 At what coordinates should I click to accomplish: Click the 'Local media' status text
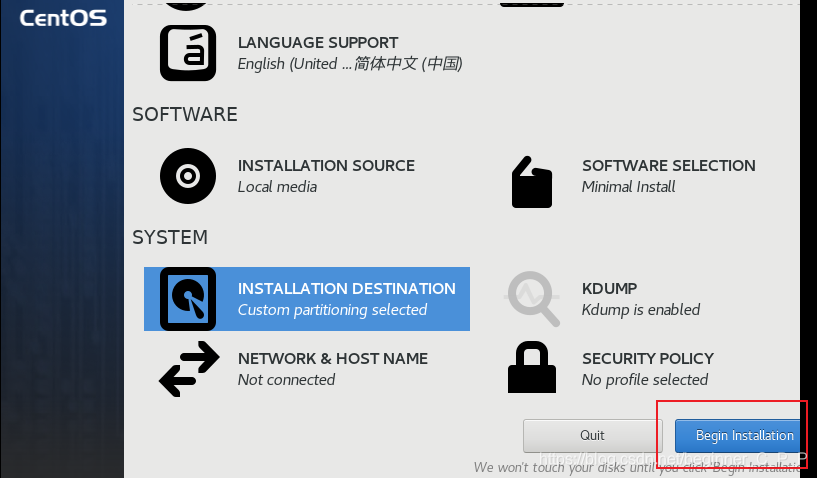coord(277,187)
